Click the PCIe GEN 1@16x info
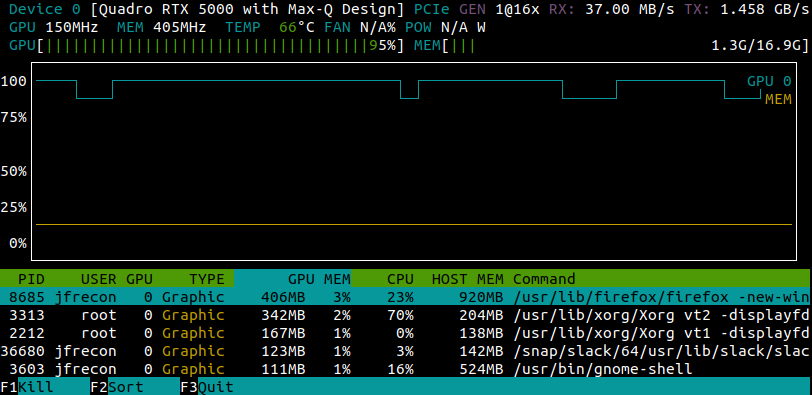The image size is (812, 395). (476, 9)
